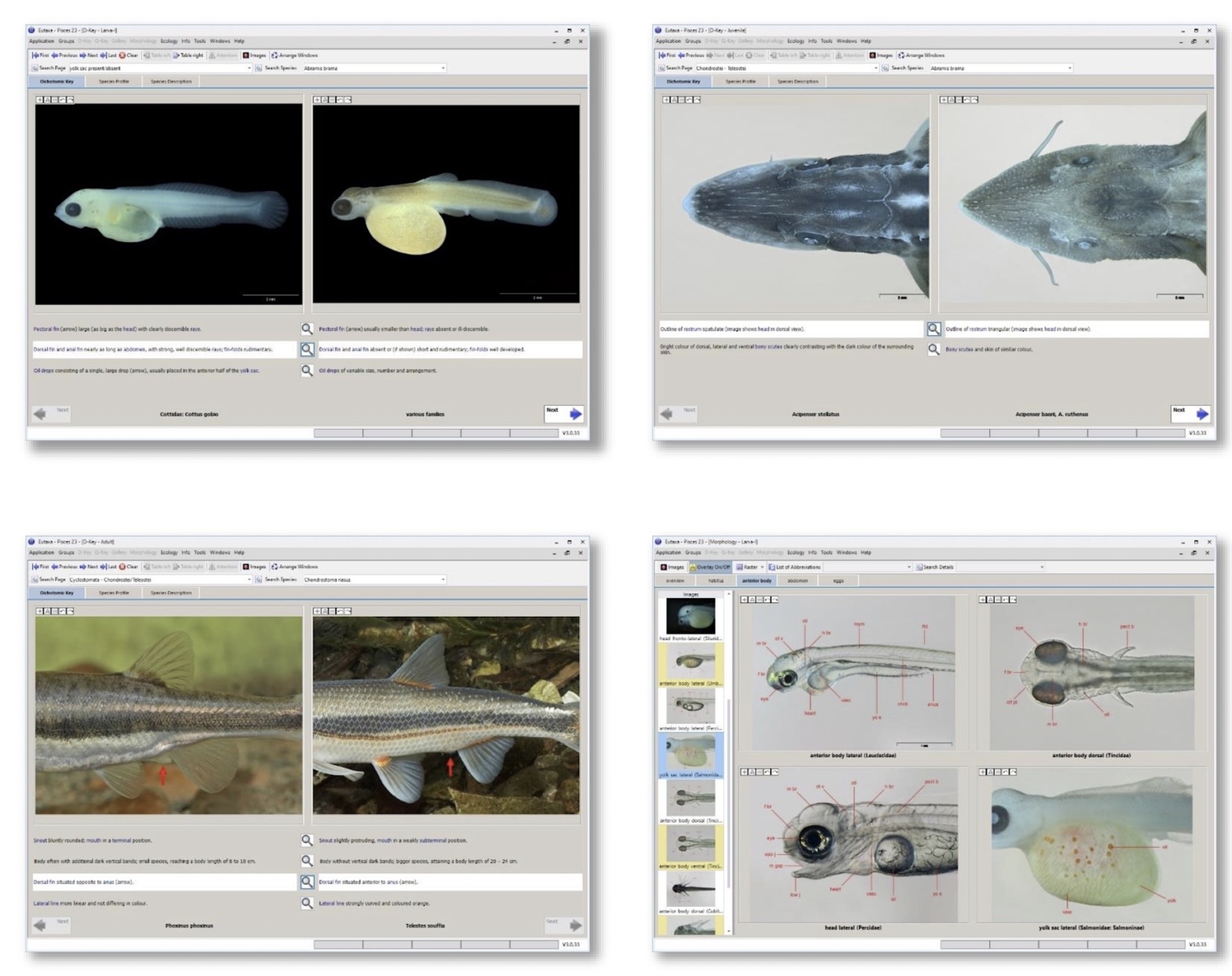1232x976 pixels.
Task: Click Previous in the Larva-I D-Key toolbar
Action: [x=64, y=55]
